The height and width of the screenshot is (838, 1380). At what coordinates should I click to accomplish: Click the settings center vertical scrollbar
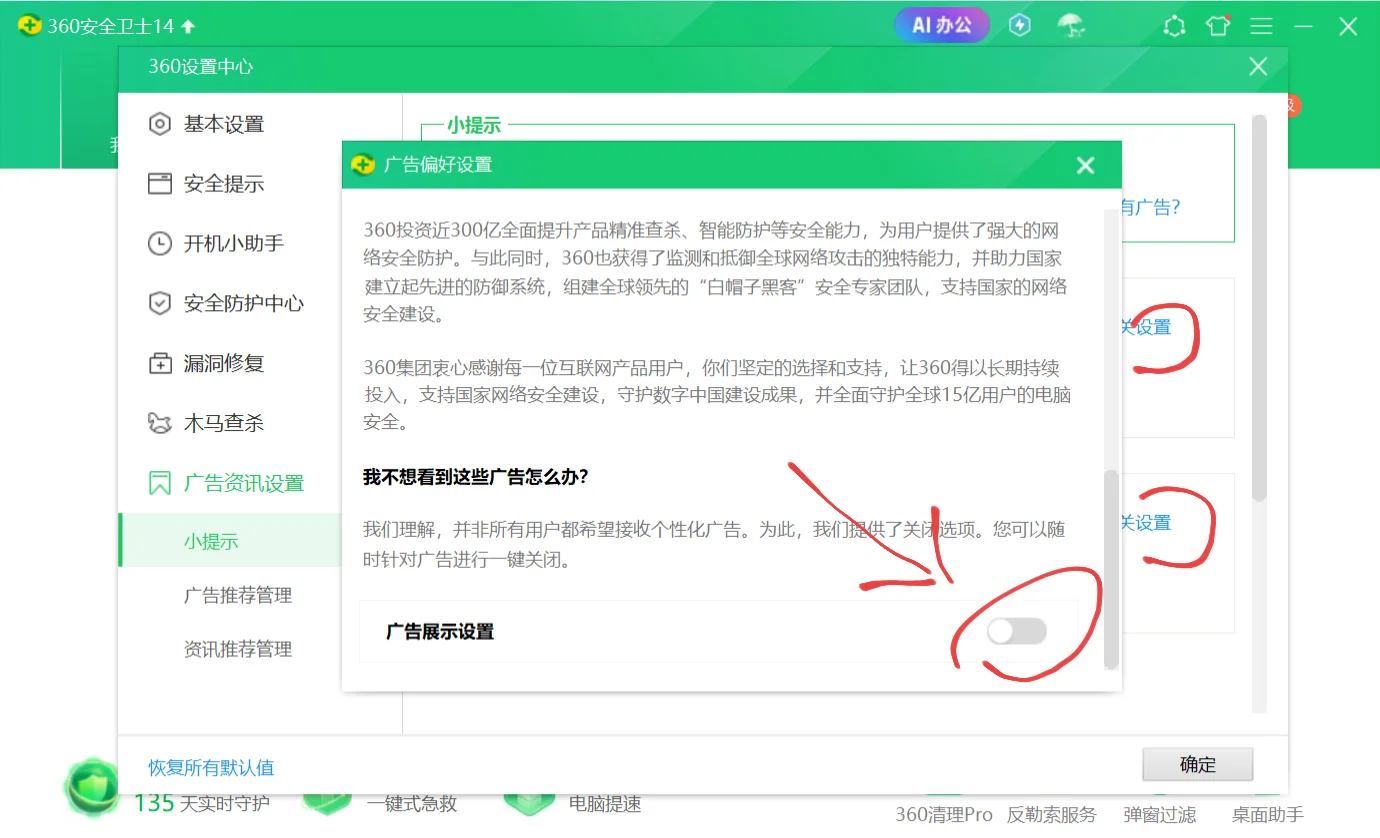pyautogui.click(x=1259, y=307)
